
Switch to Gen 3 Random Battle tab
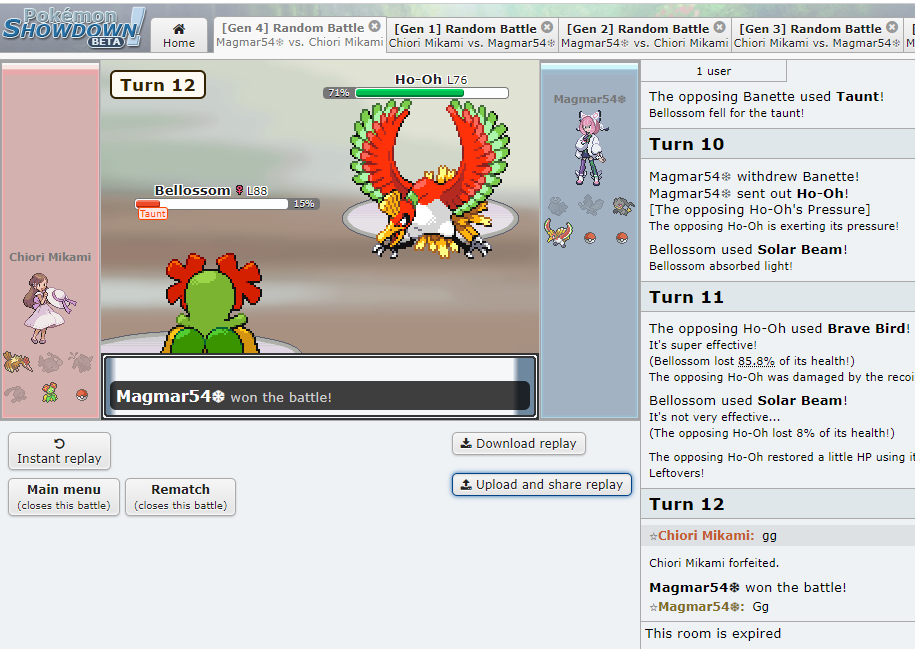808,35
